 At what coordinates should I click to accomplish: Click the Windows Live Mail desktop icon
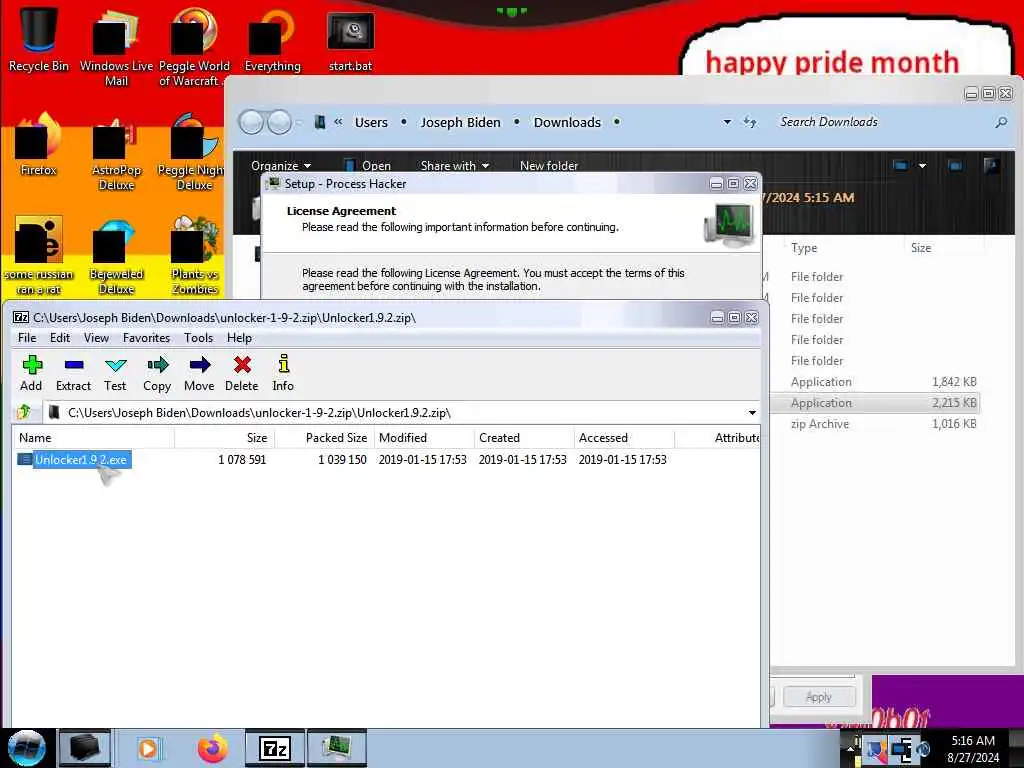pyautogui.click(x=116, y=47)
